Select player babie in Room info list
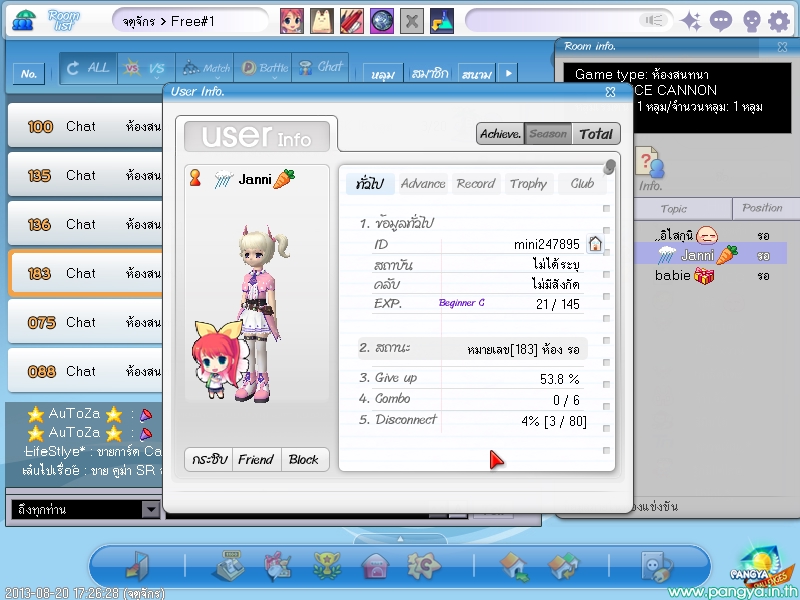Image resolution: width=800 pixels, height=600 pixels. click(x=712, y=276)
